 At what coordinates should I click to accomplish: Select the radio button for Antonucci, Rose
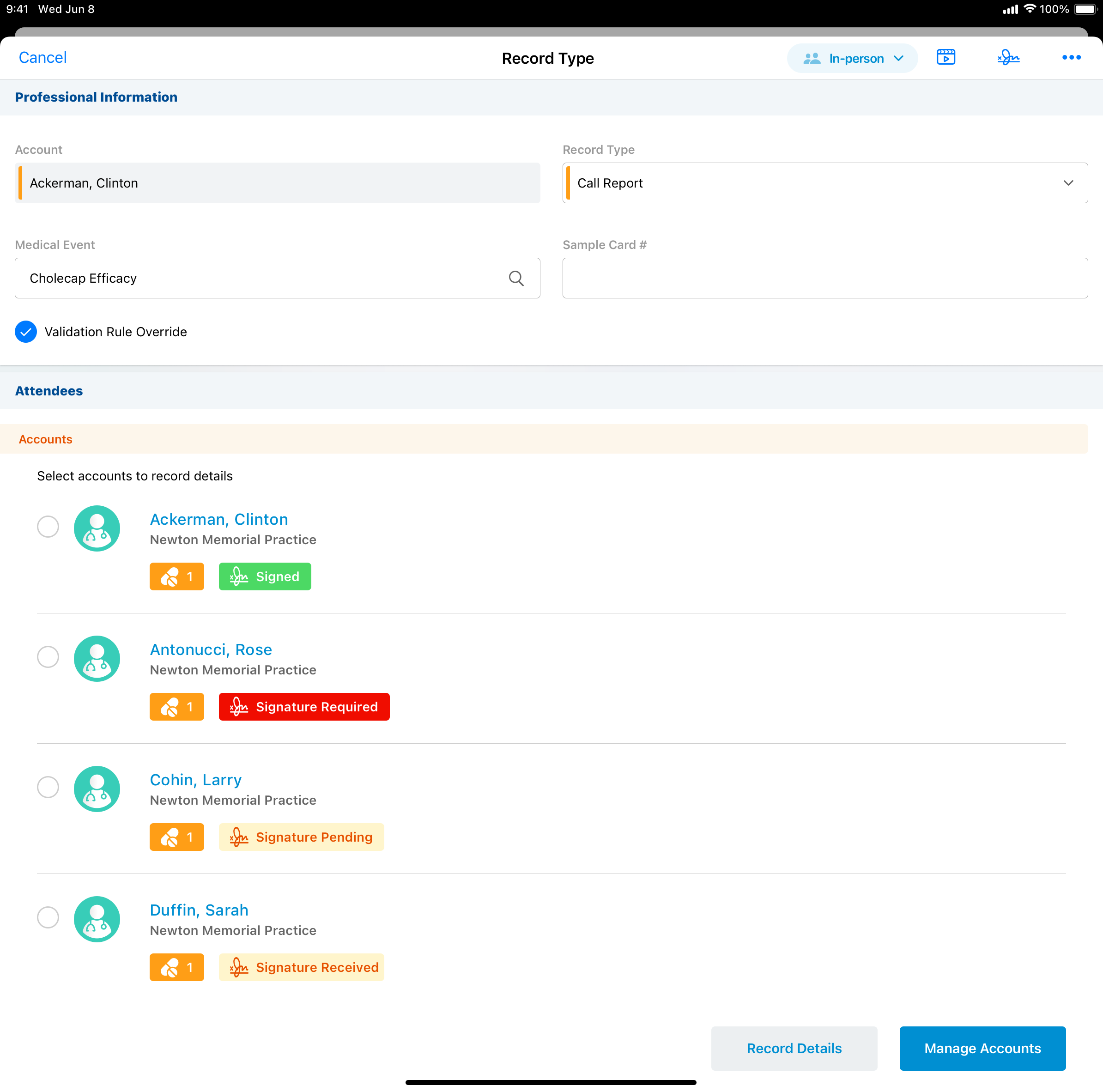[48, 656]
